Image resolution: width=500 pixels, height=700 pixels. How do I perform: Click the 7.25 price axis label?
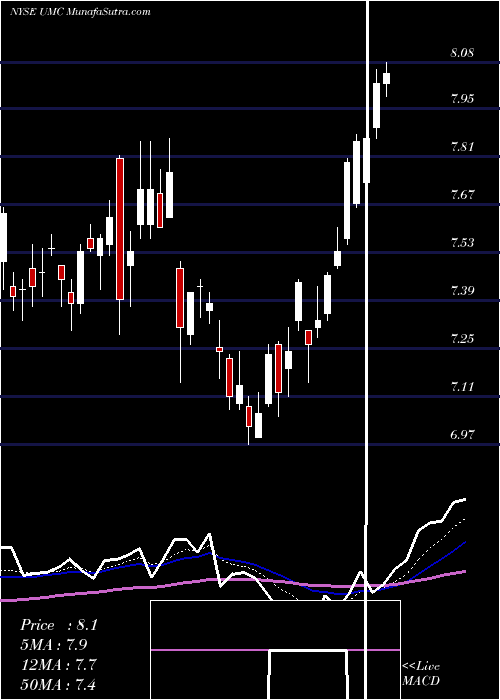point(462,338)
